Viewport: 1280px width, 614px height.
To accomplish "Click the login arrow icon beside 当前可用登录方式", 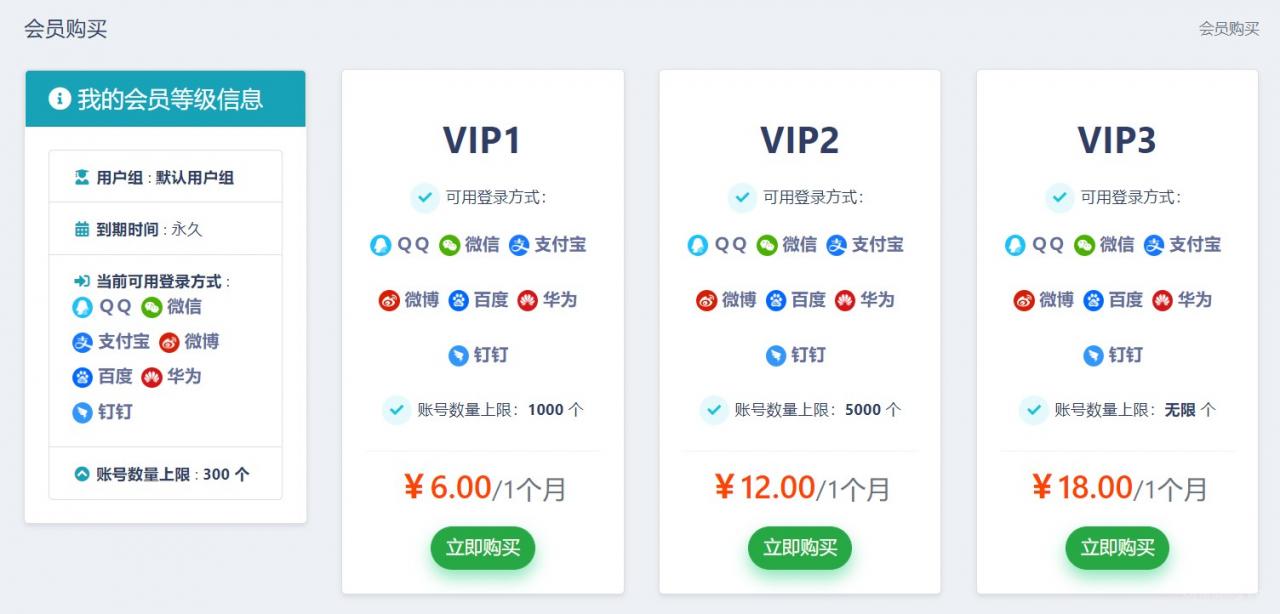I will (x=82, y=282).
